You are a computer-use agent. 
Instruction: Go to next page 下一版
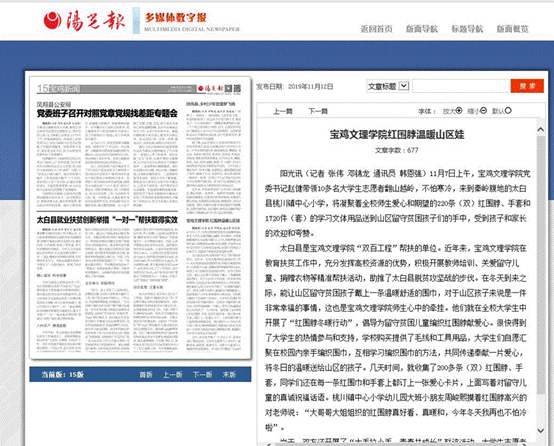(x=202, y=375)
